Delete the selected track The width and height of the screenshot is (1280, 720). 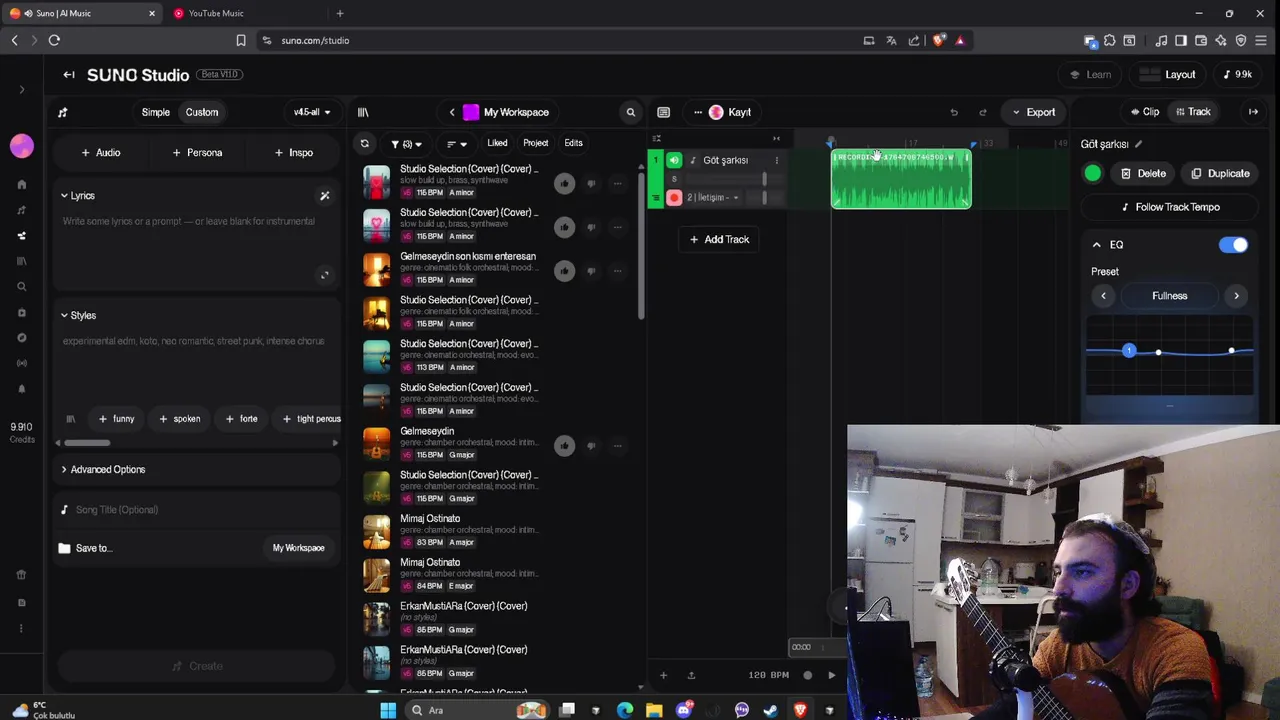point(1143,174)
